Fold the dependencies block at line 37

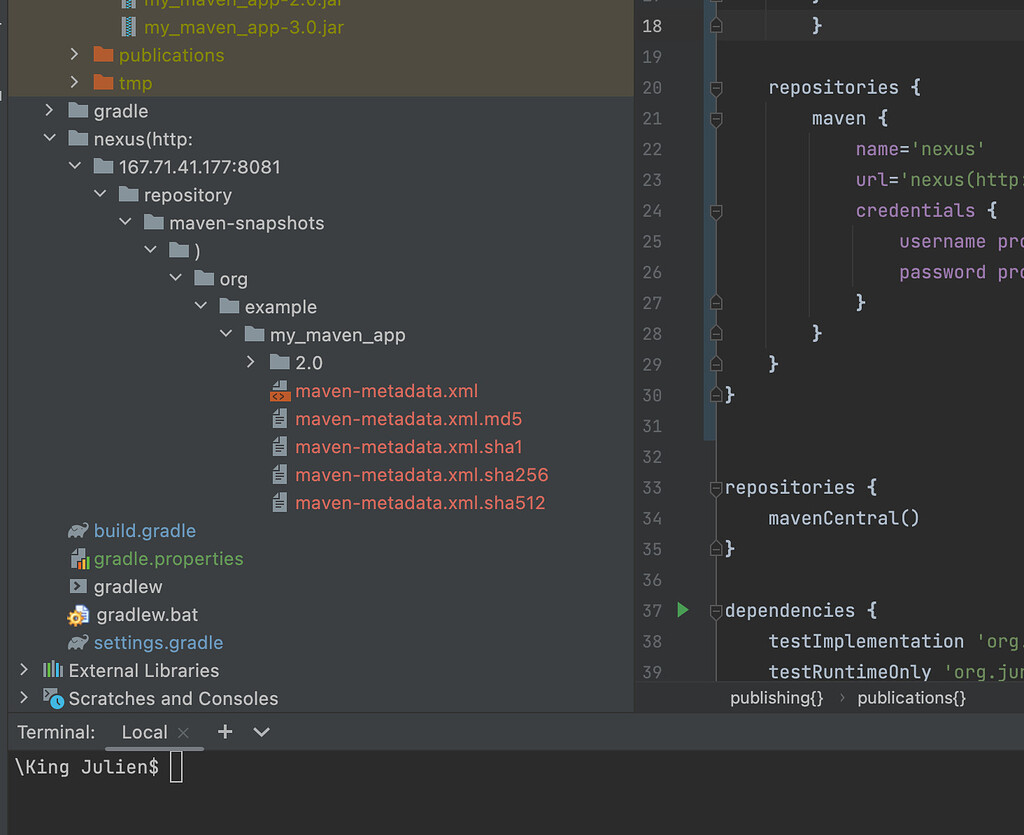click(716, 611)
